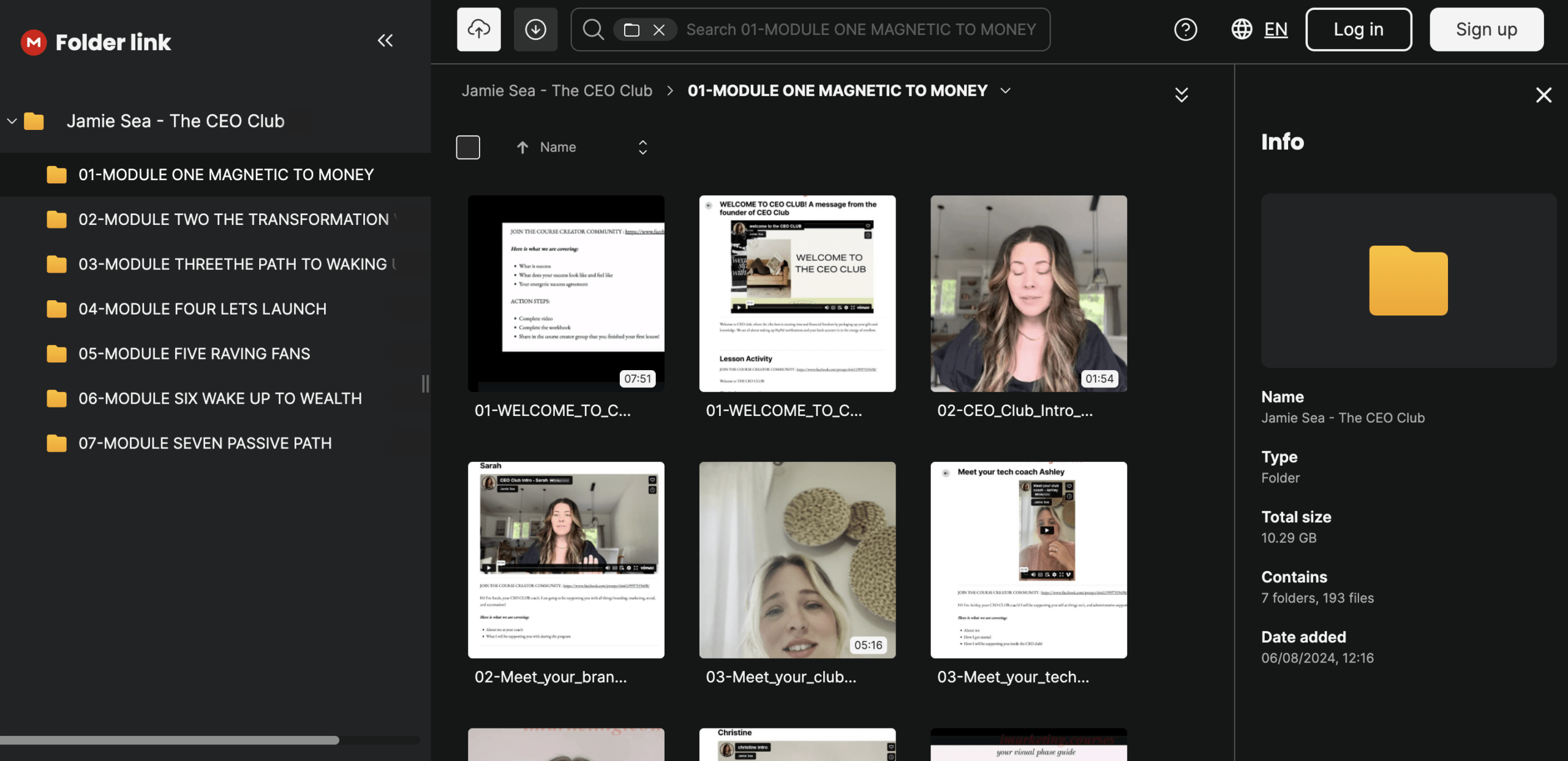Click the Log in button

pos(1358,29)
